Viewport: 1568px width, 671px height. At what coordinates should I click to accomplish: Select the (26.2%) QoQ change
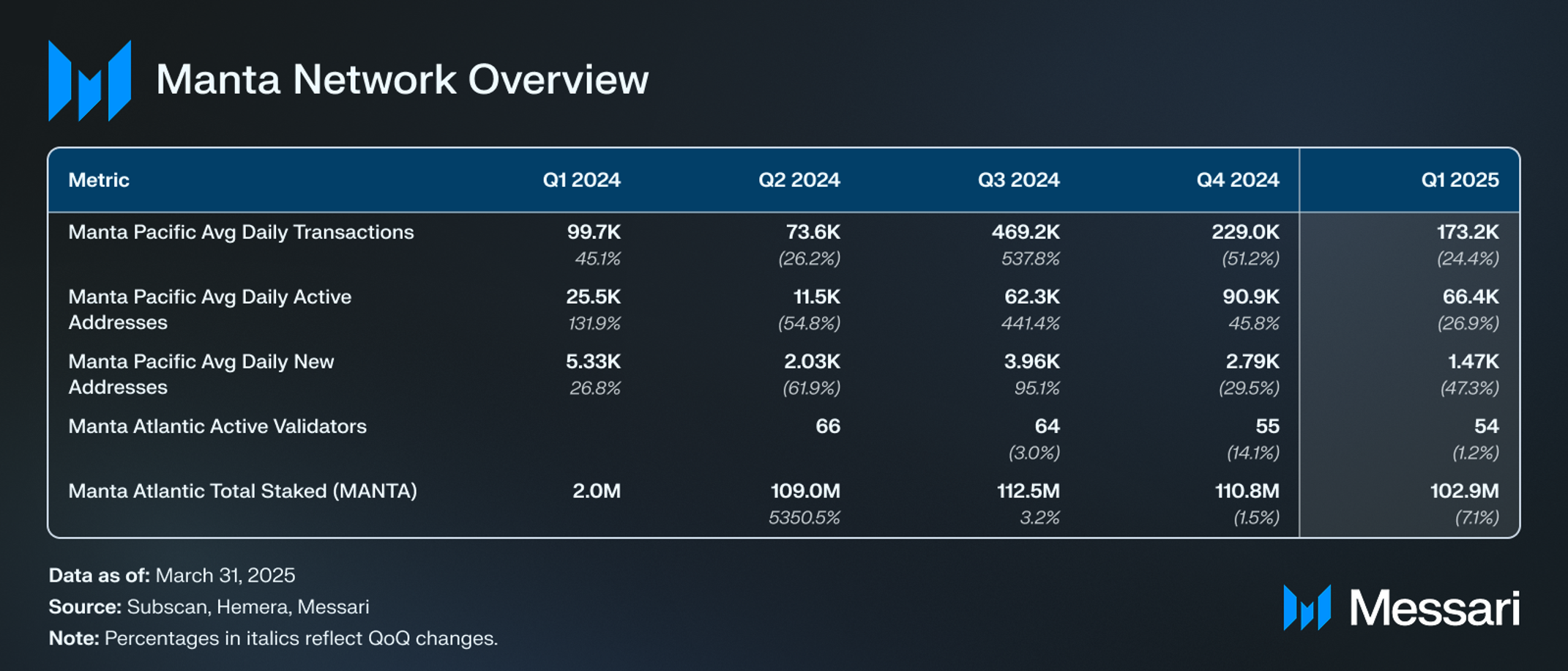pyautogui.click(x=809, y=259)
